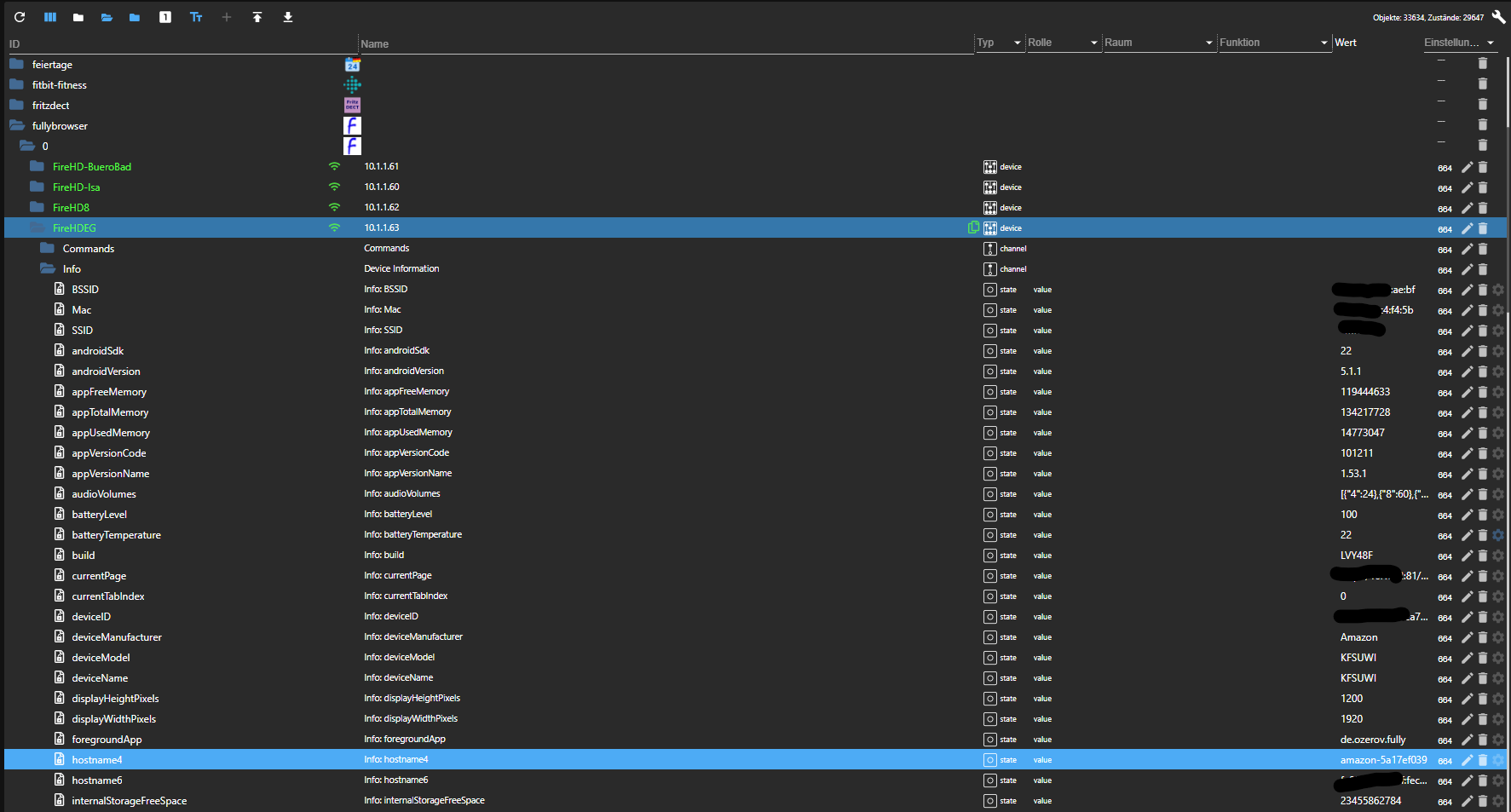
Task: Open custom settings gear for deviceModel
Action: [1498, 658]
